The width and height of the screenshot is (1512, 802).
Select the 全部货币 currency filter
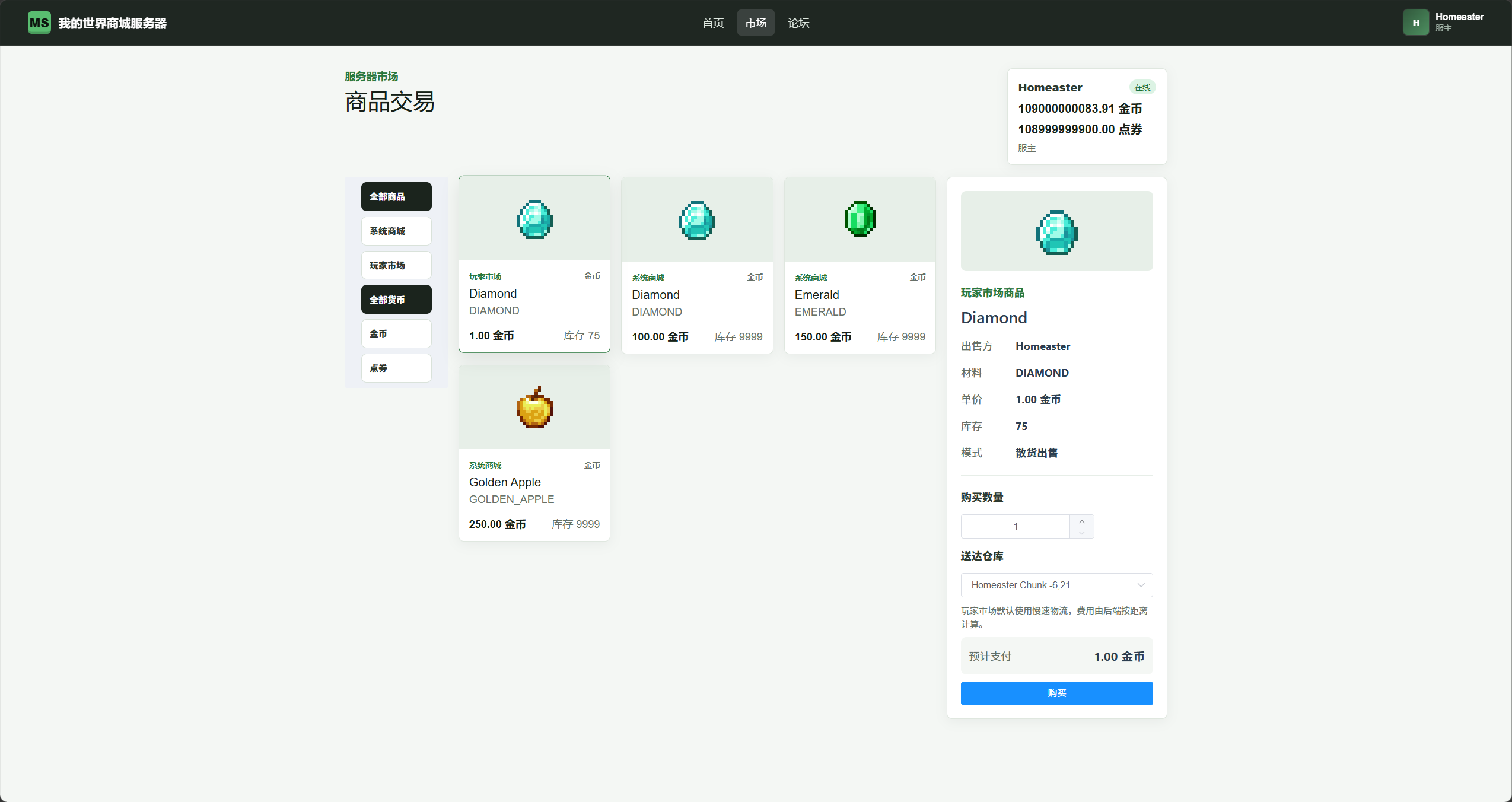(x=396, y=300)
